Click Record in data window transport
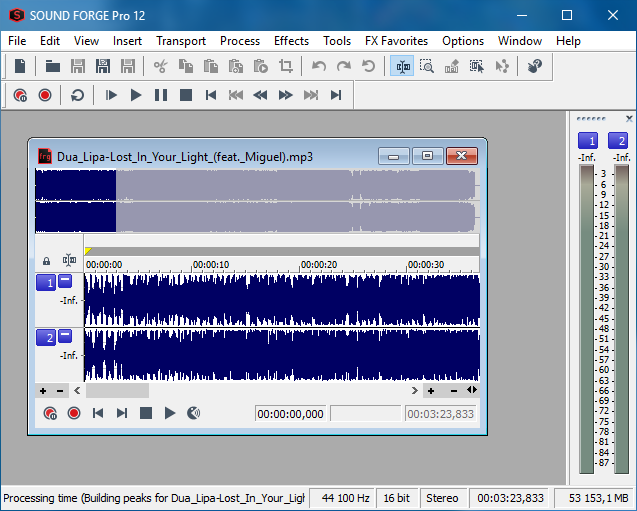 [x=74, y=414]
